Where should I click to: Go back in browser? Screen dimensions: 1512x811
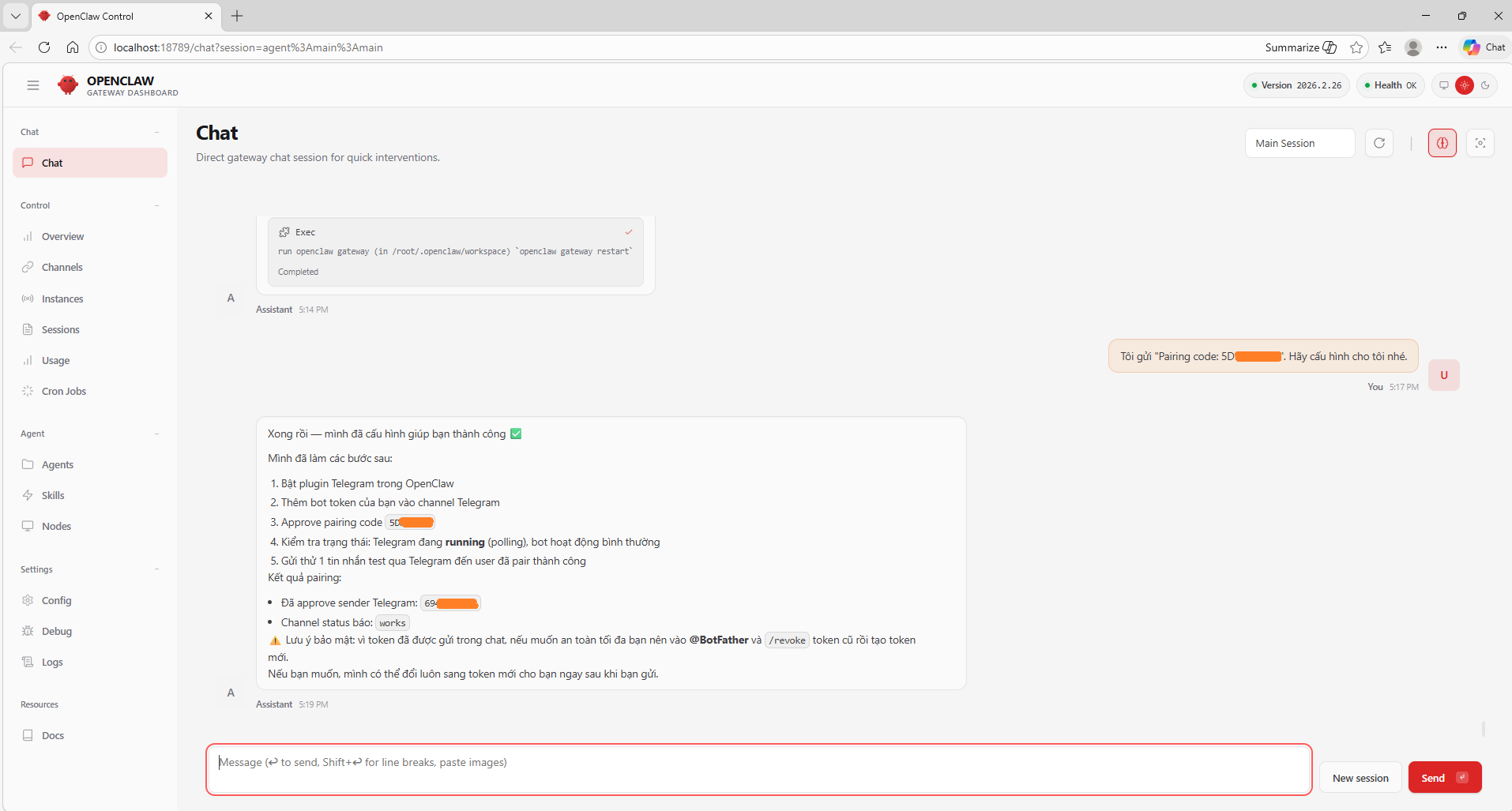16,47
